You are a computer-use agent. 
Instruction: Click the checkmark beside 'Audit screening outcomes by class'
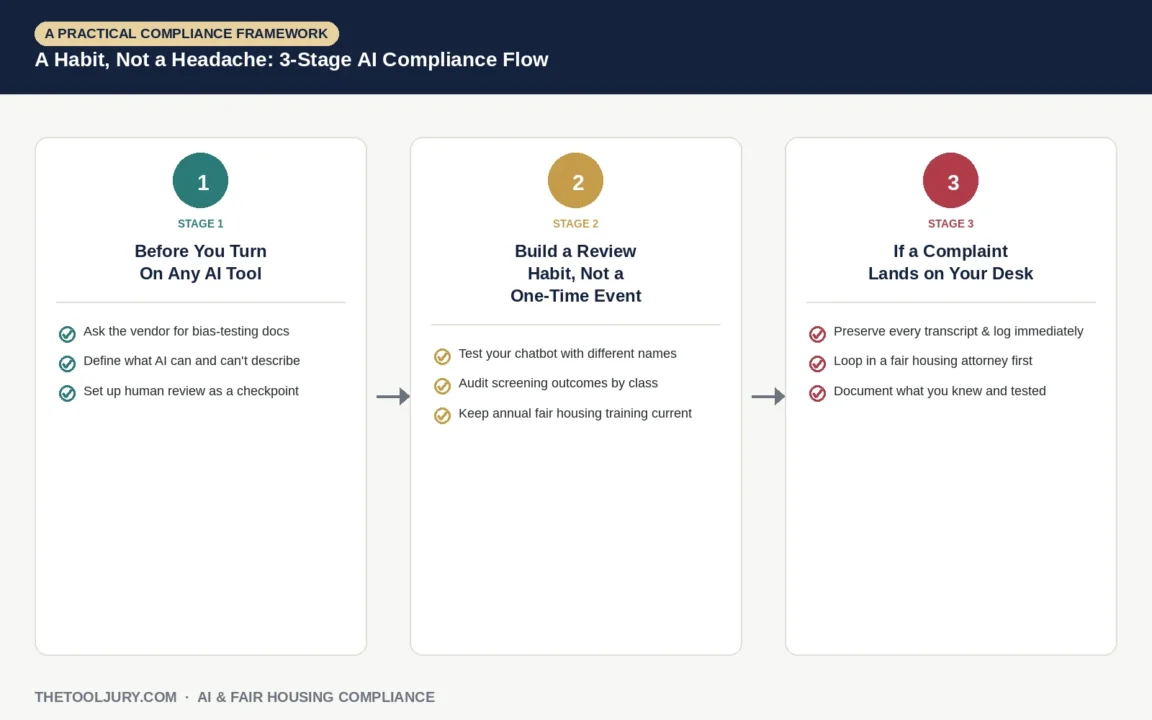442,386
